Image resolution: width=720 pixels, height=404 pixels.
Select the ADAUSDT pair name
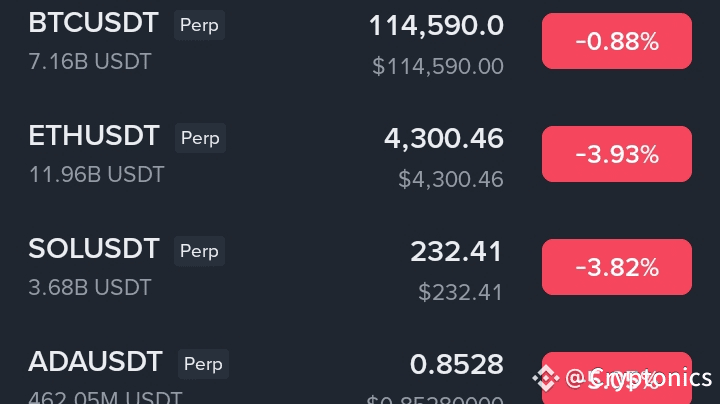point(95,363)
